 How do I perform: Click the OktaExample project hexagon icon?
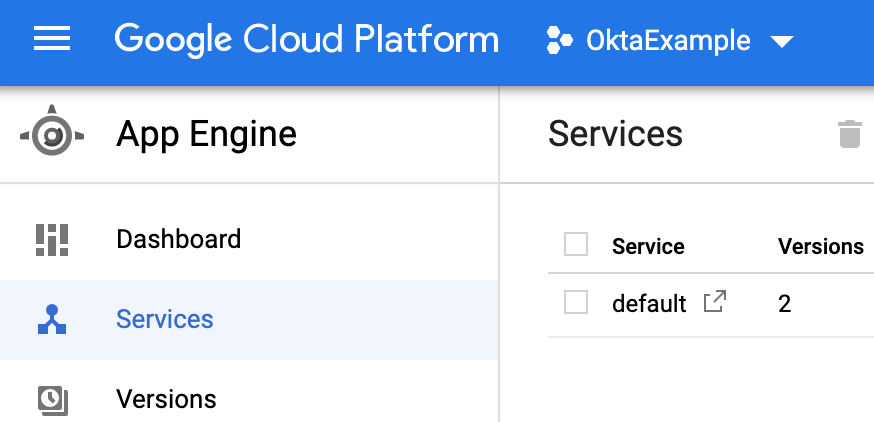pos(559,41)
